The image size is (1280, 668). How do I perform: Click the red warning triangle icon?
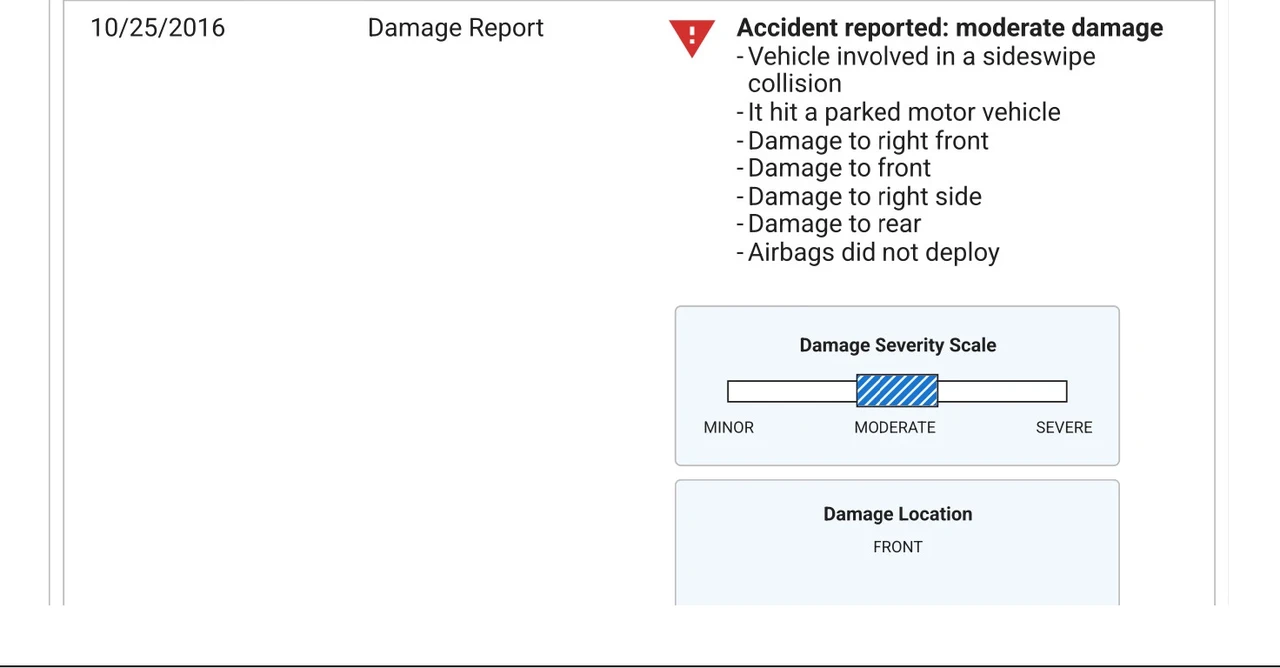point(692,37)
